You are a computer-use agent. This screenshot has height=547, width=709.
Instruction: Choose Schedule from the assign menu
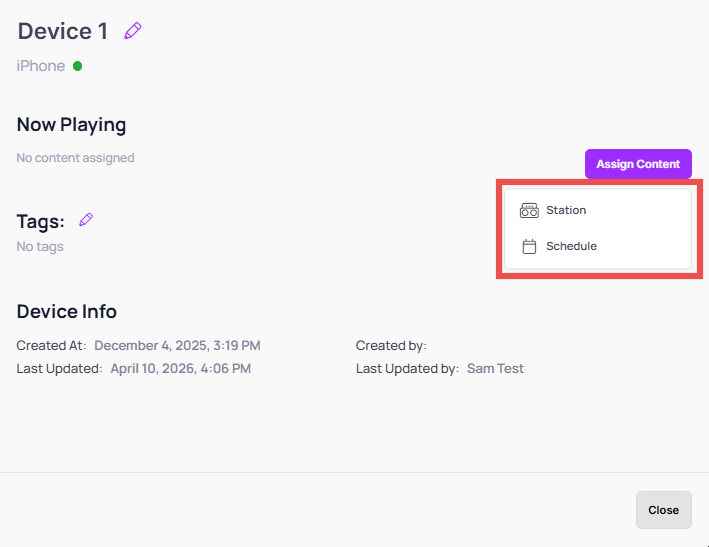pyautogui.click(x=597, y=246)
